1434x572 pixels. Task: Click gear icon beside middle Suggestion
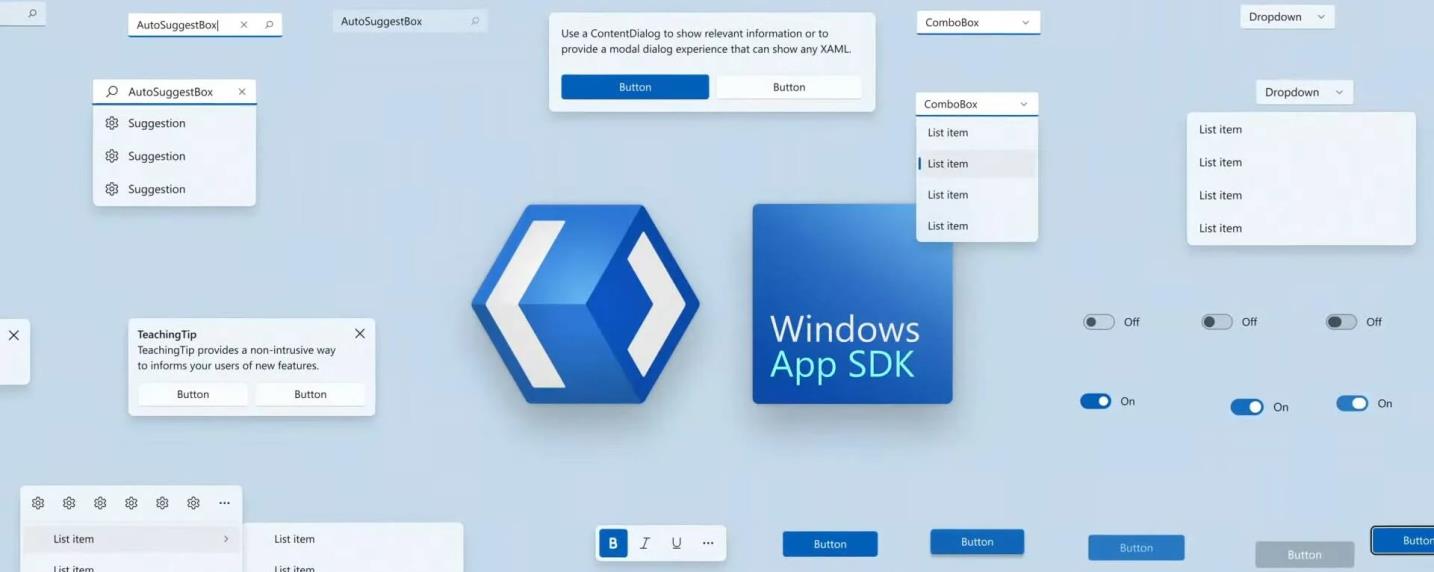coord(112,156)
